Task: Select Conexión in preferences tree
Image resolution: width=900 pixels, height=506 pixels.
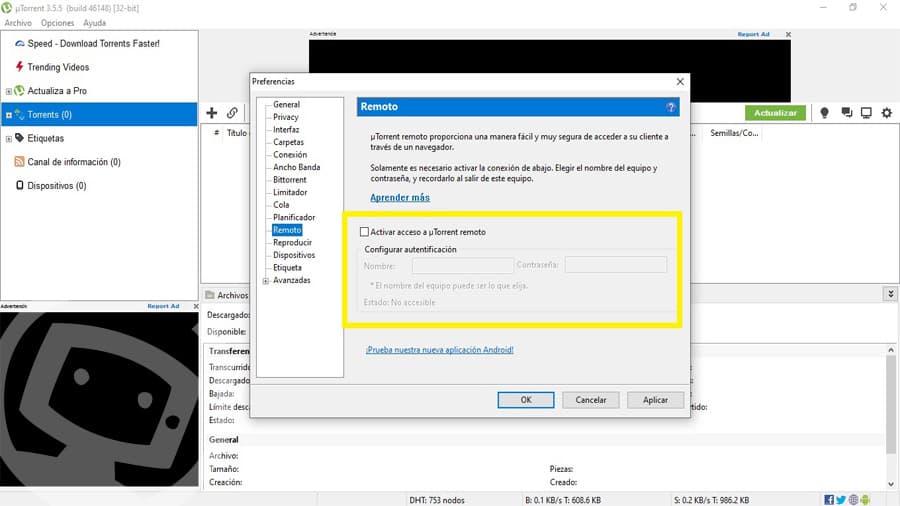Action: pos(290,155)
